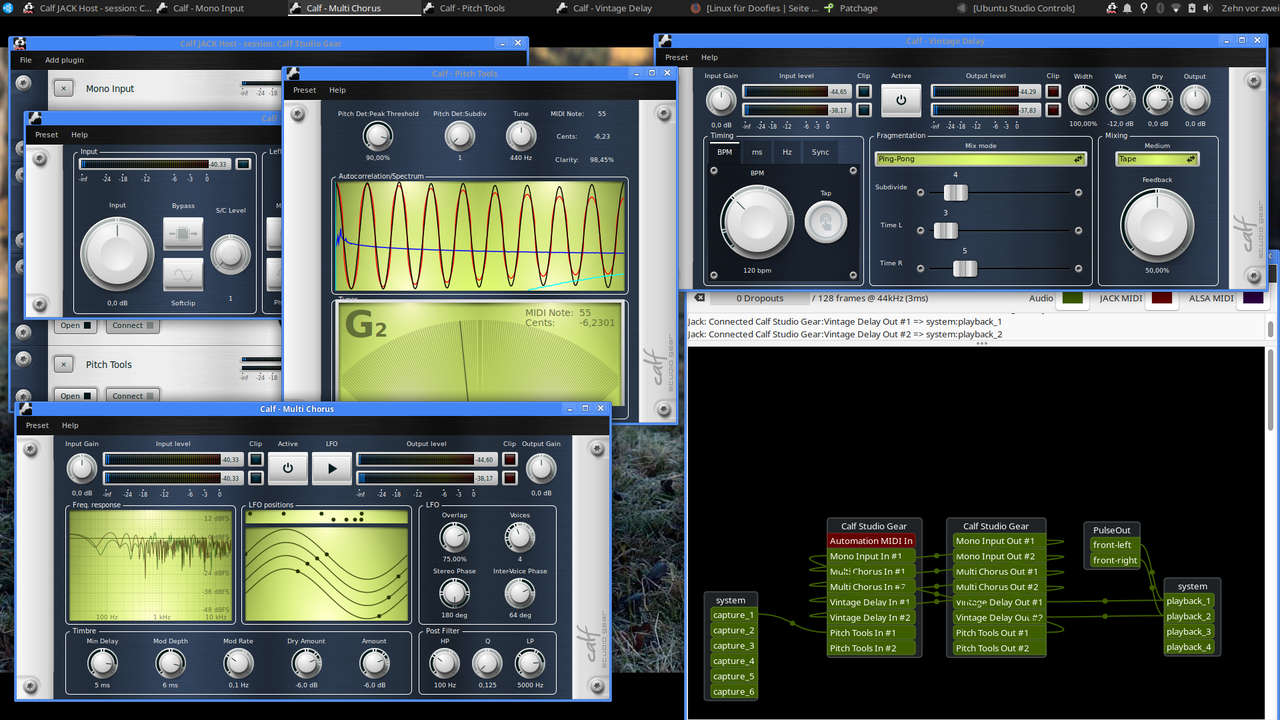Toggle the Bypass button in Mono Input

coord(183,234)
